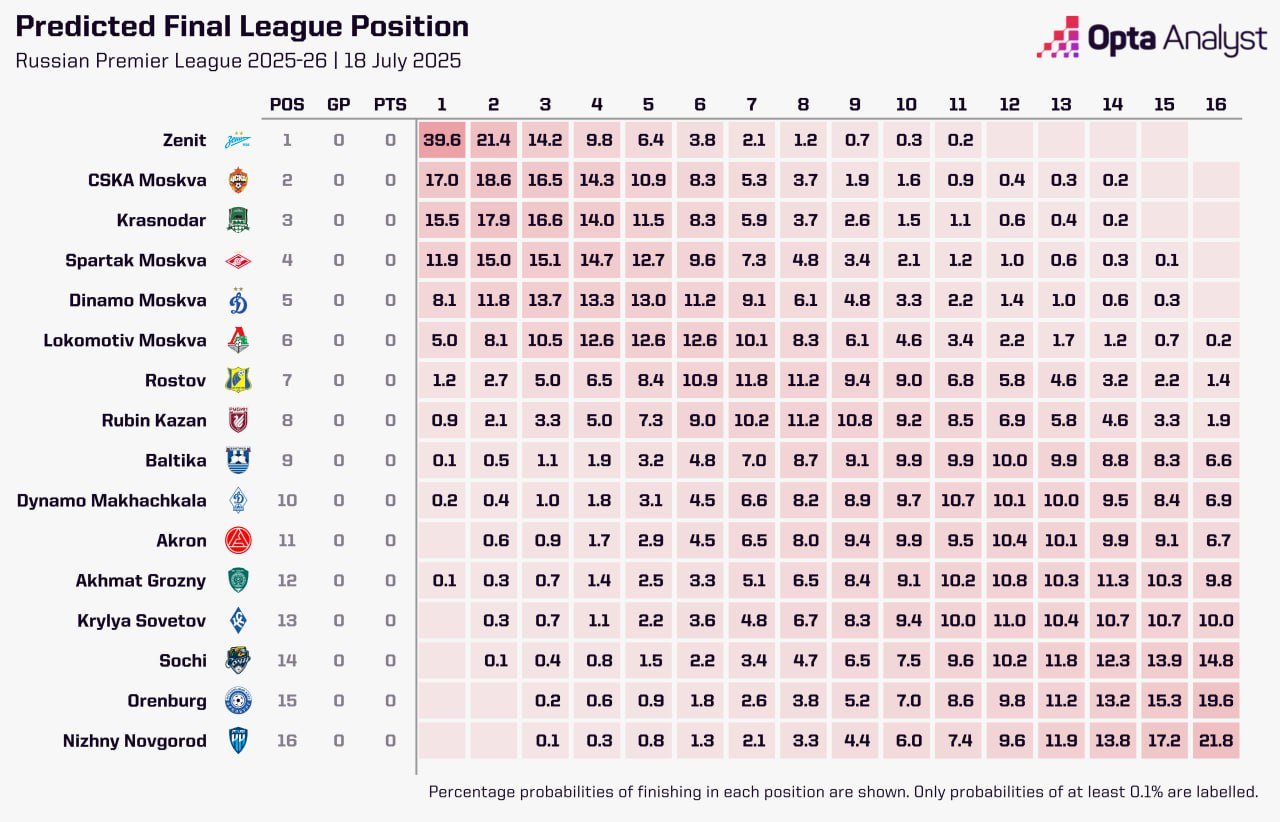The height and width of the screenshot is (822, 1280).
Task: Click the GP column header
Action: (339, 105)
